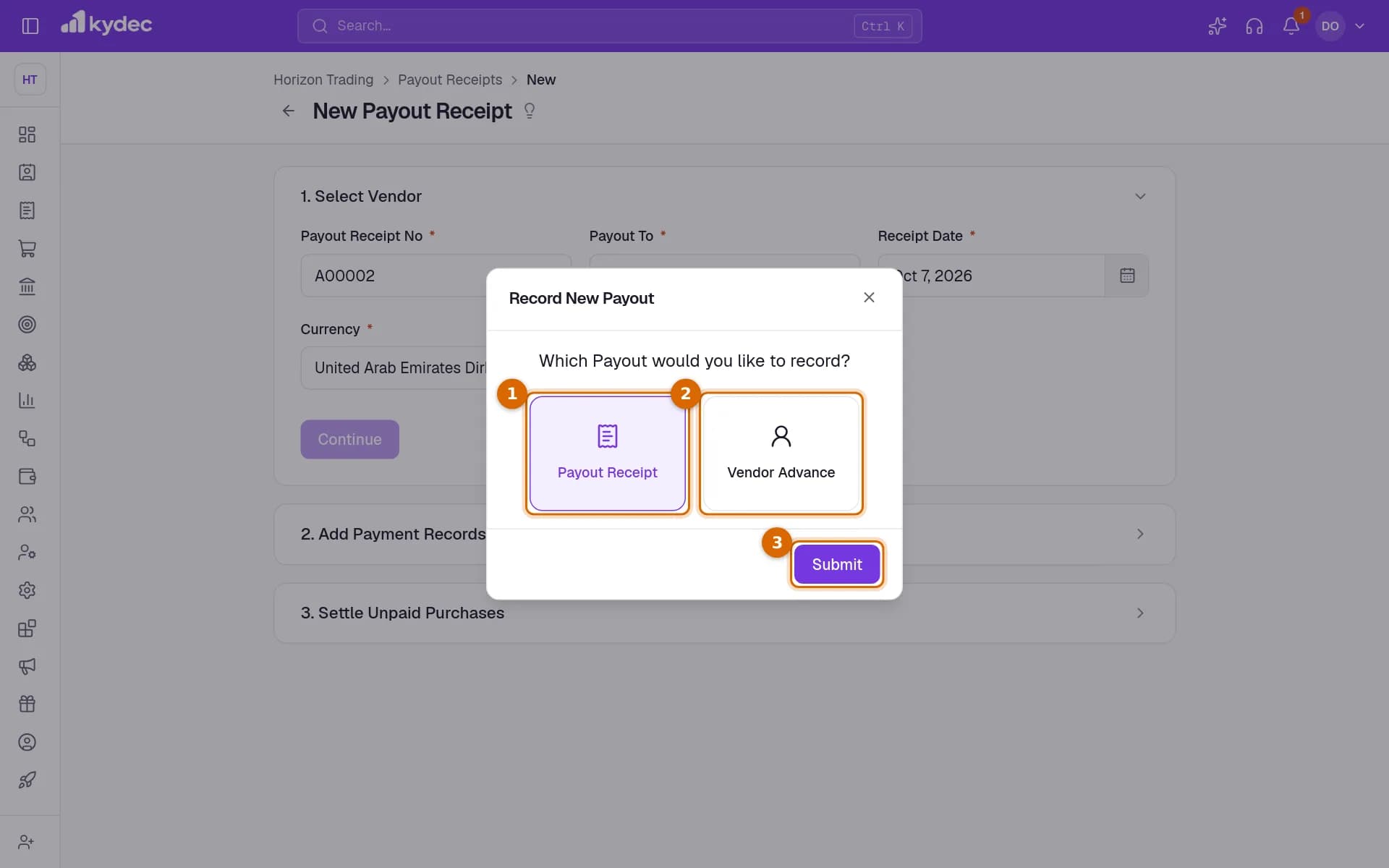This screenshot has height=868, width=1389.
Task: Open the headset support icon
Action: (x=1254, y=26)
